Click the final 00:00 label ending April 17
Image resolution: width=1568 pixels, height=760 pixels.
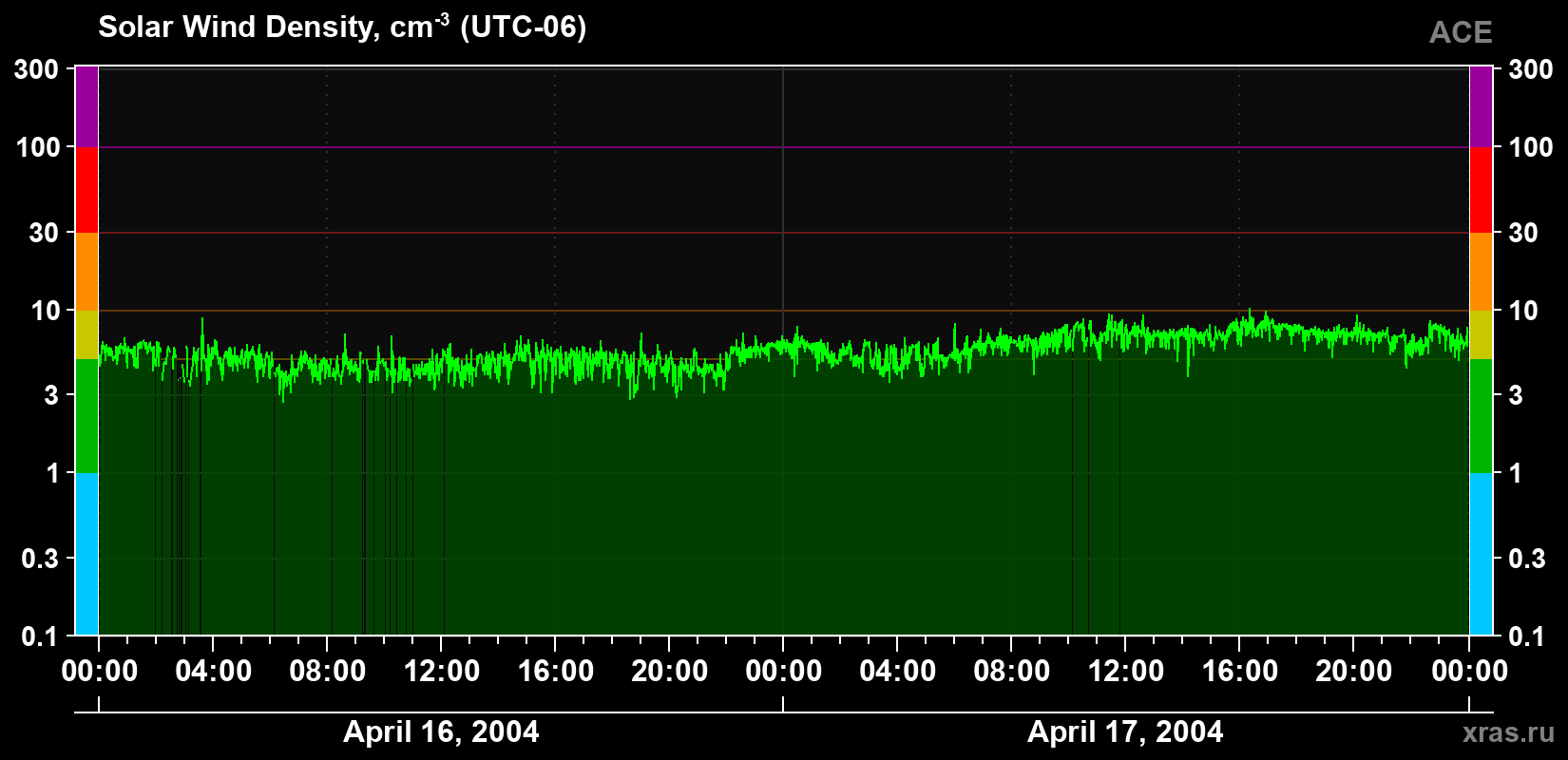[x=1470, y=672]
